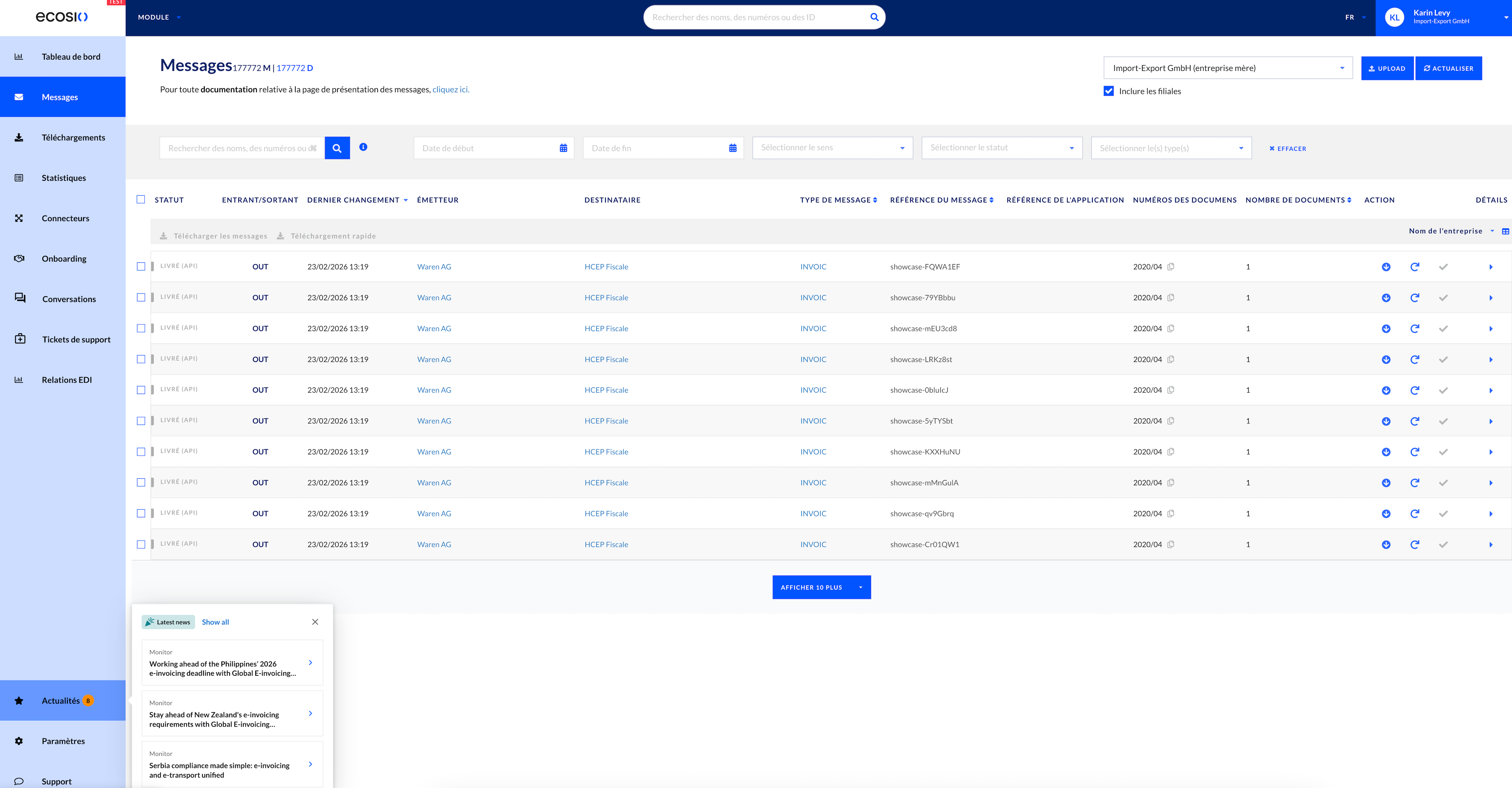The image size is (1512, 788).
Task: Mark showcase-mEU3cd8 with the checkmark icon
Action: coord(1443,329)
